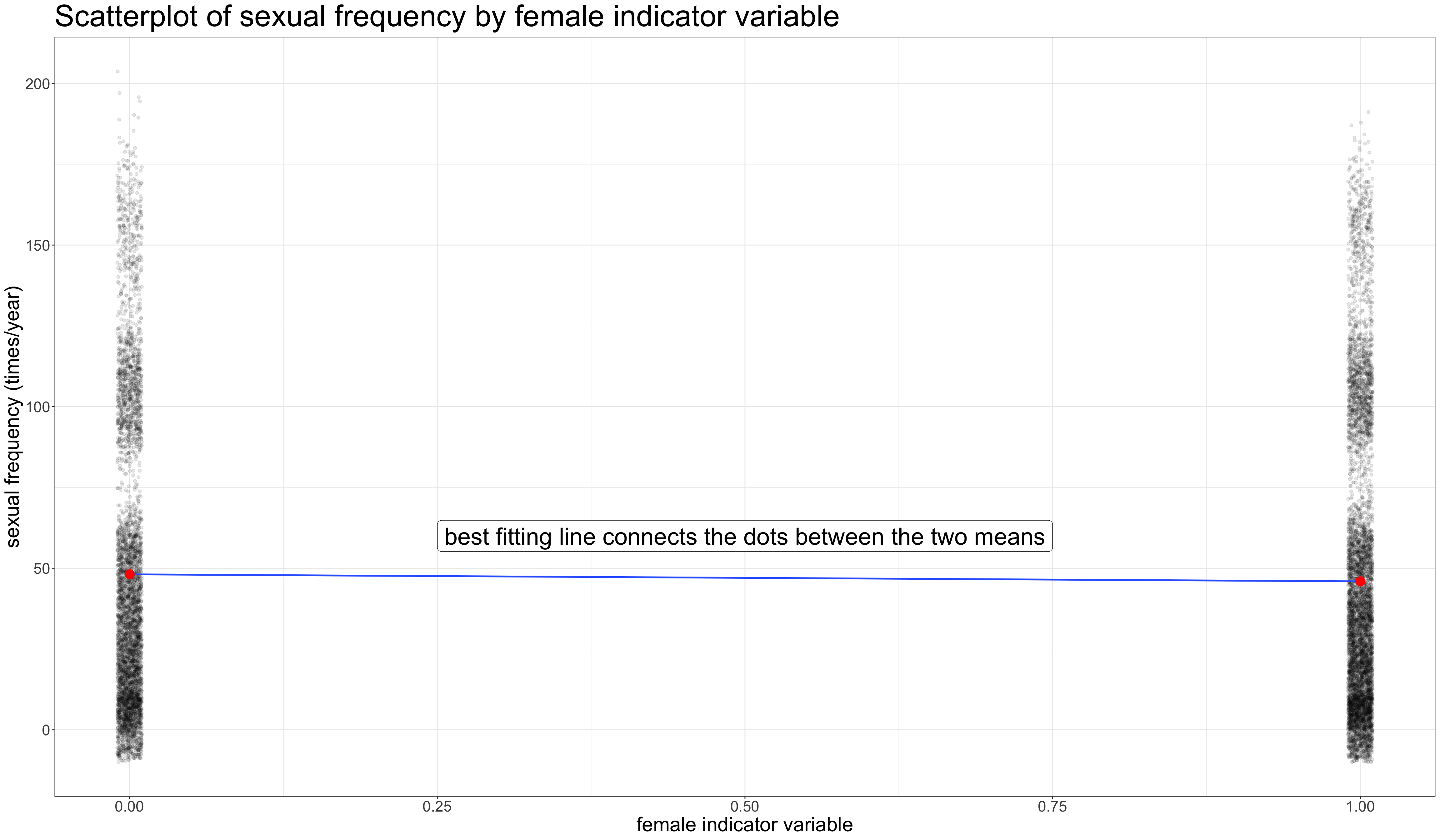Screen dimensions: 1440x840
Task: Click the 0.25 x-axis tick label
Action: coord(437,806)
